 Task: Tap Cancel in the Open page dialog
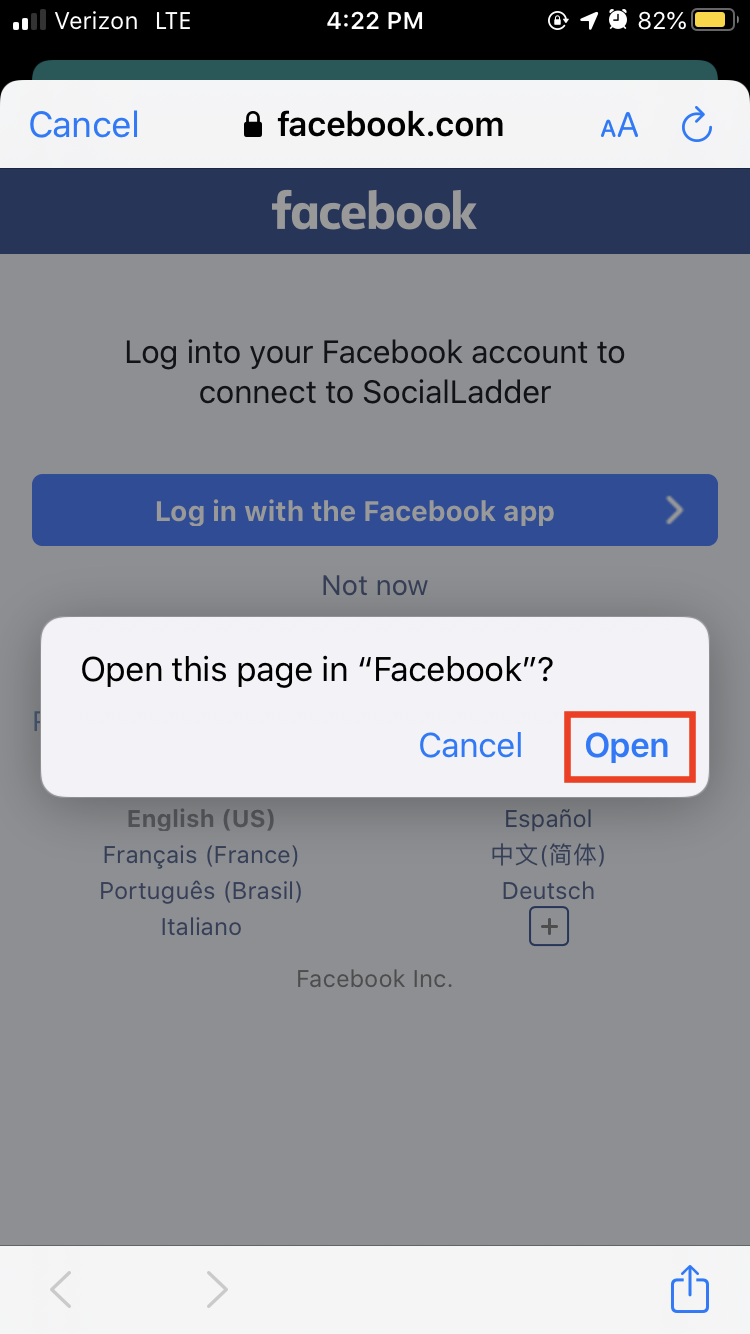(x=470, y=746)
